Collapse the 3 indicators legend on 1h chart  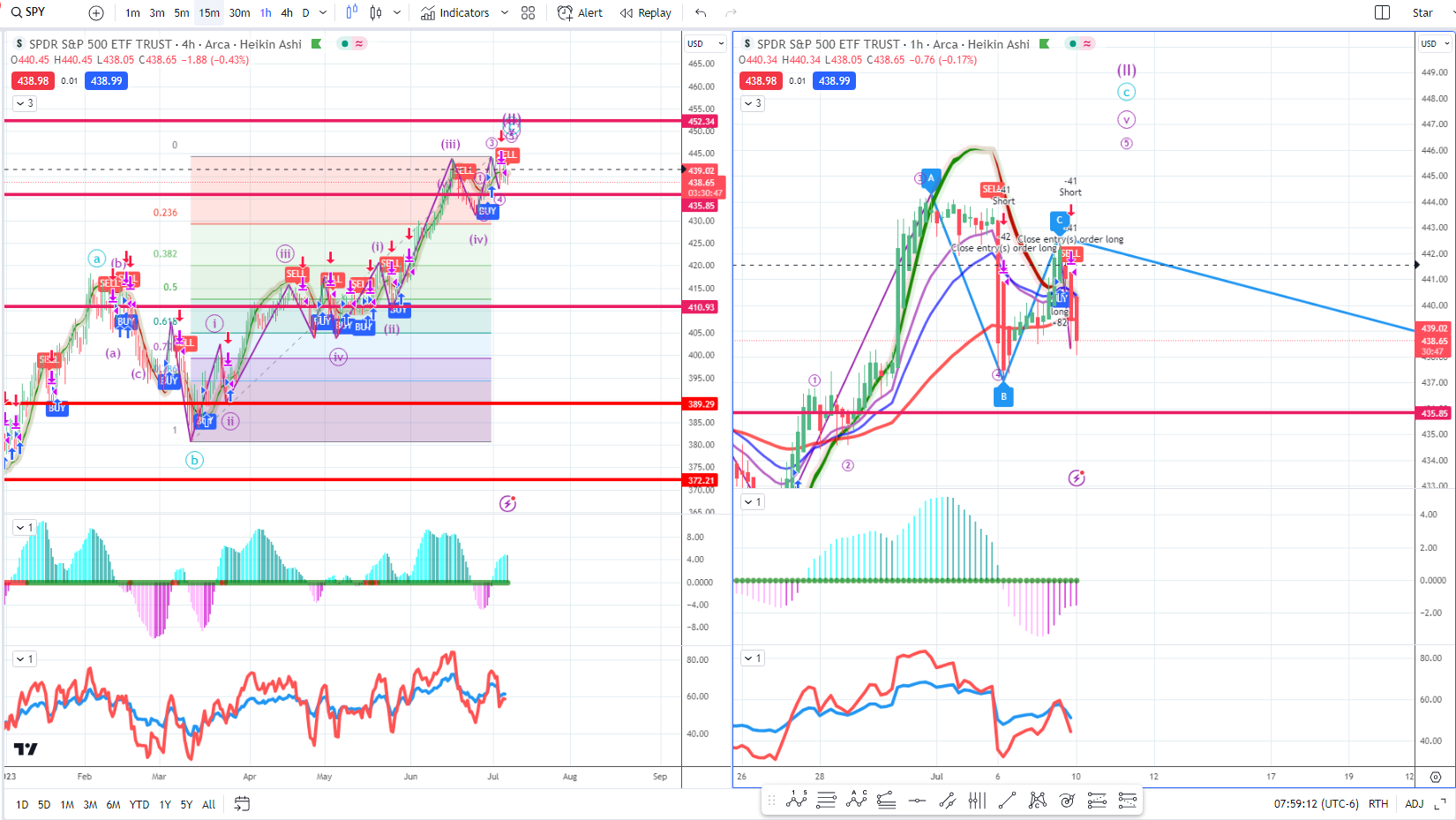752,103
